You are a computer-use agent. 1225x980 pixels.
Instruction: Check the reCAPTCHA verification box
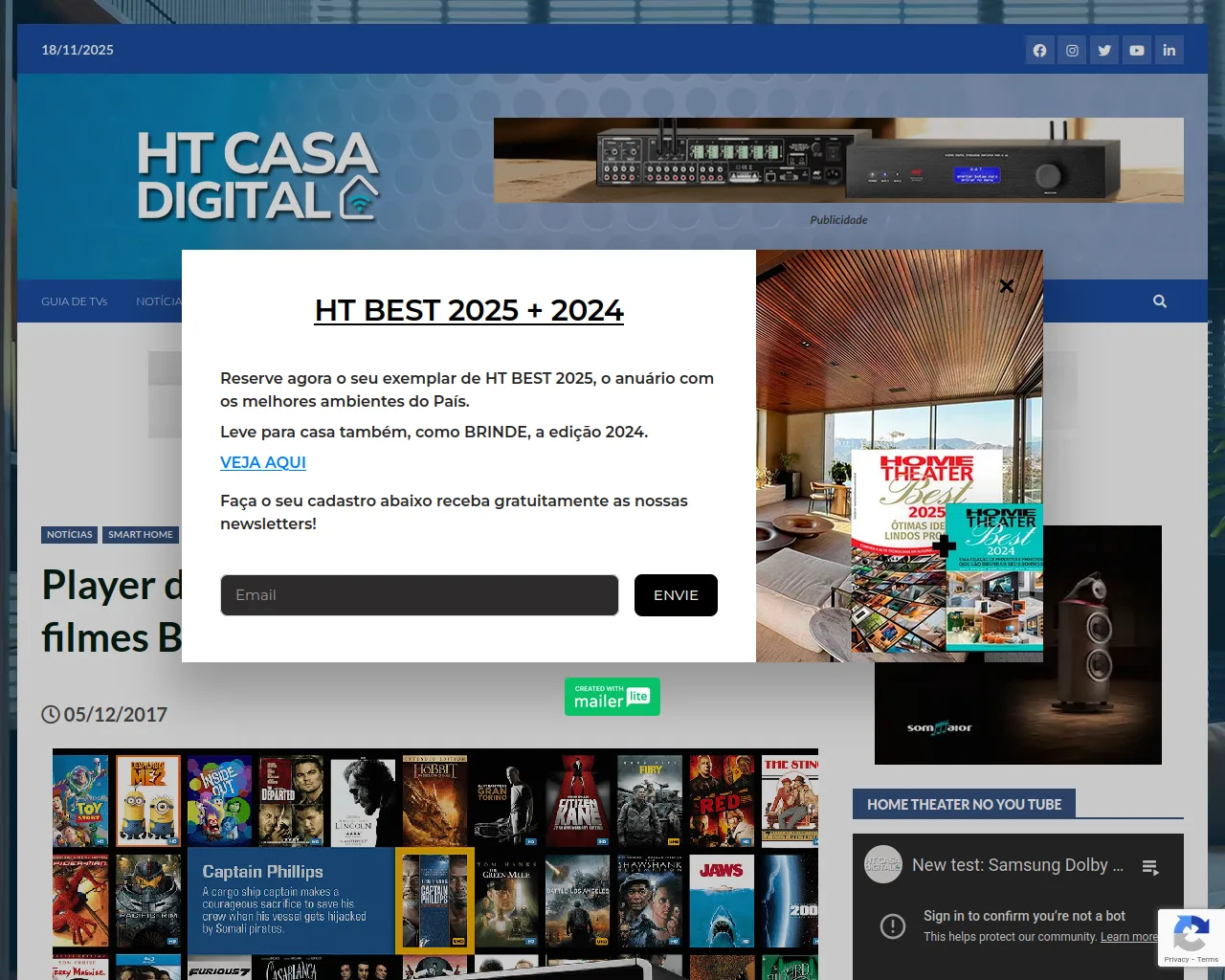point(1191,937)
